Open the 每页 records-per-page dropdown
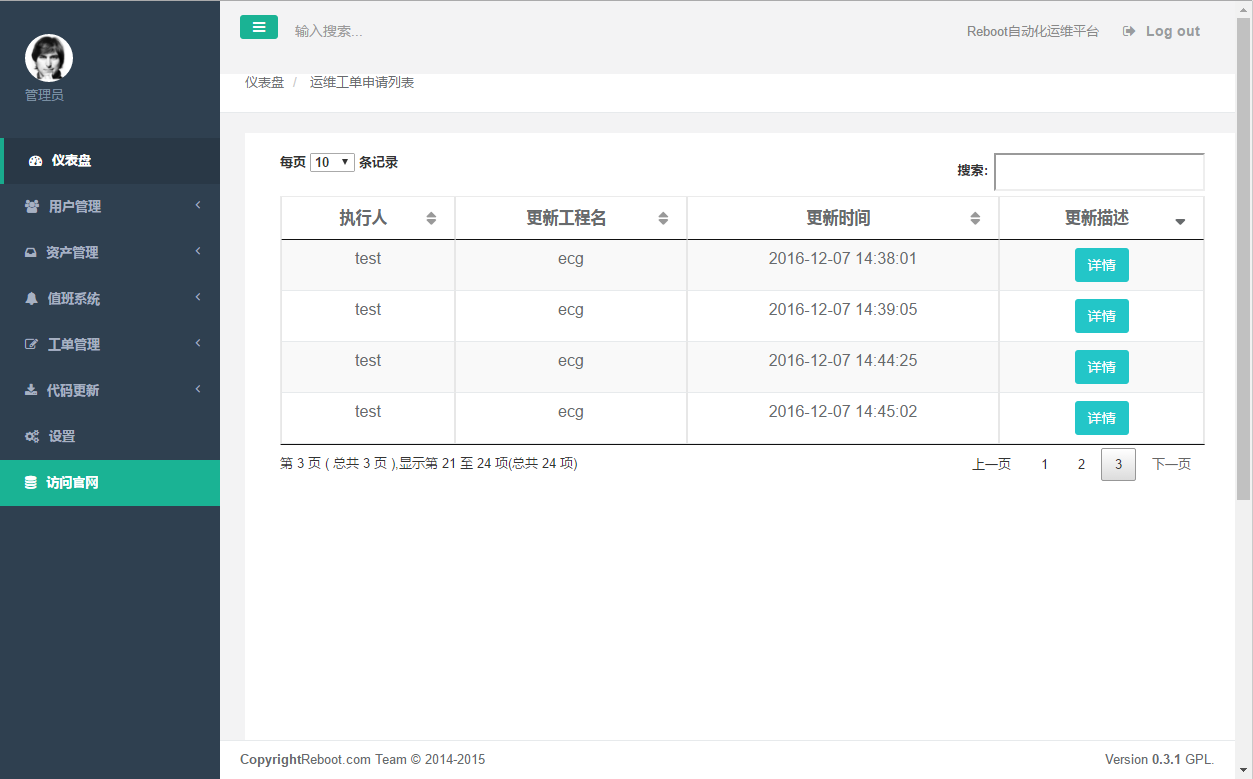This screenshot has width=1253, height=779. click(331, 161)
